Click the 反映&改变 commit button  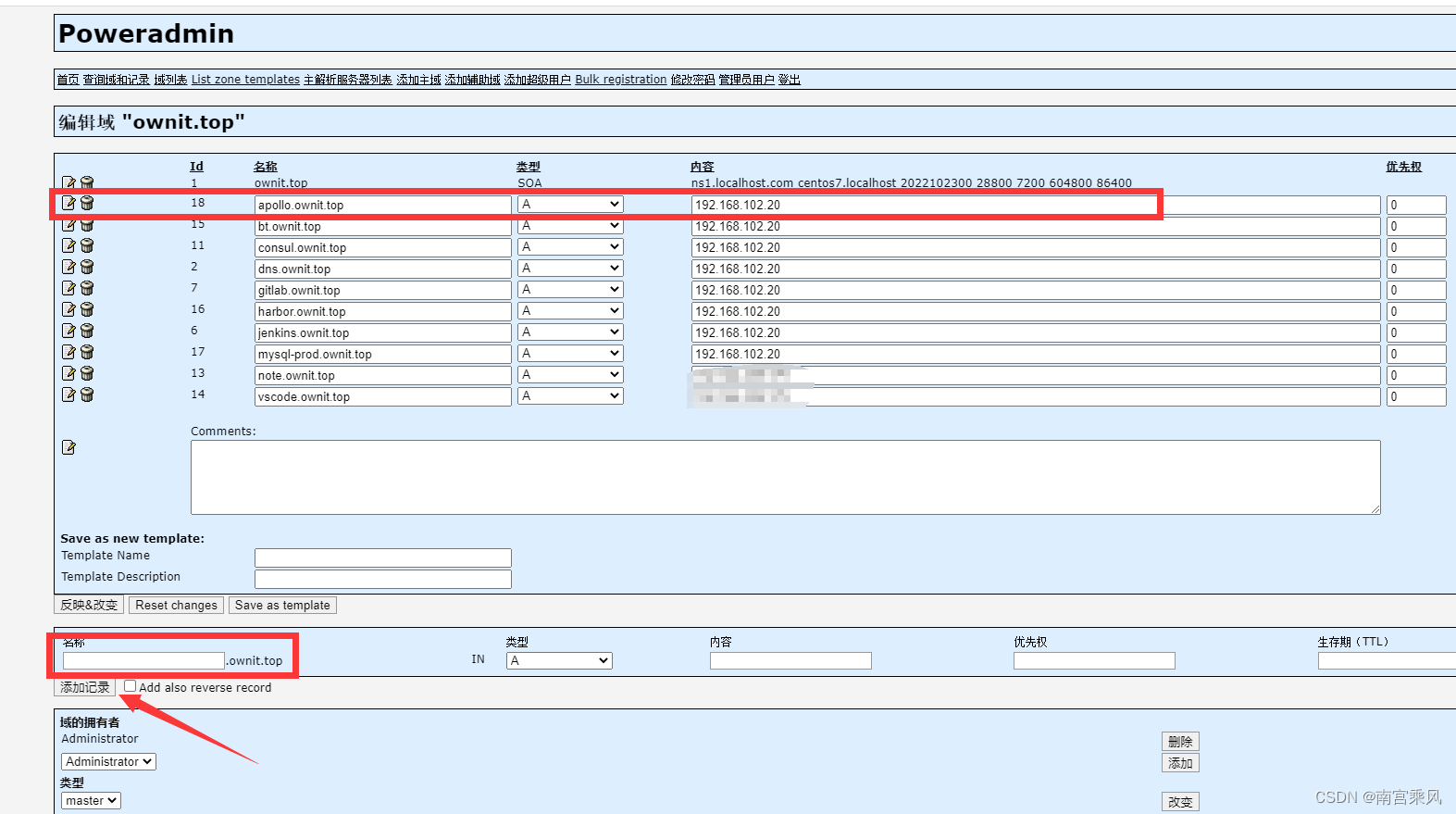point(89,605)
